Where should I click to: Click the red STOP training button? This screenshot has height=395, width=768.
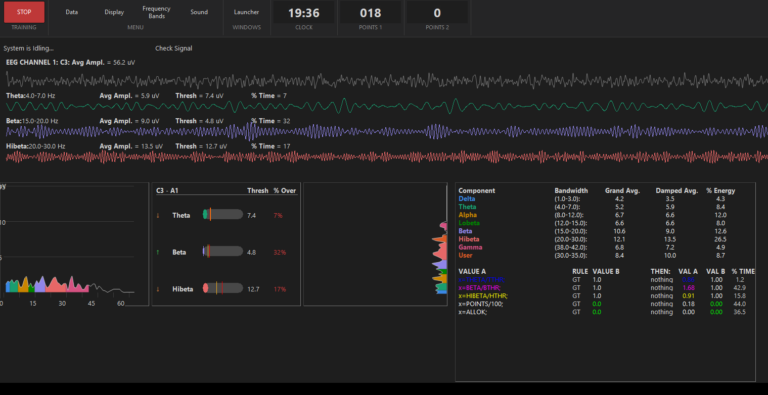click(x=24, y=12)
